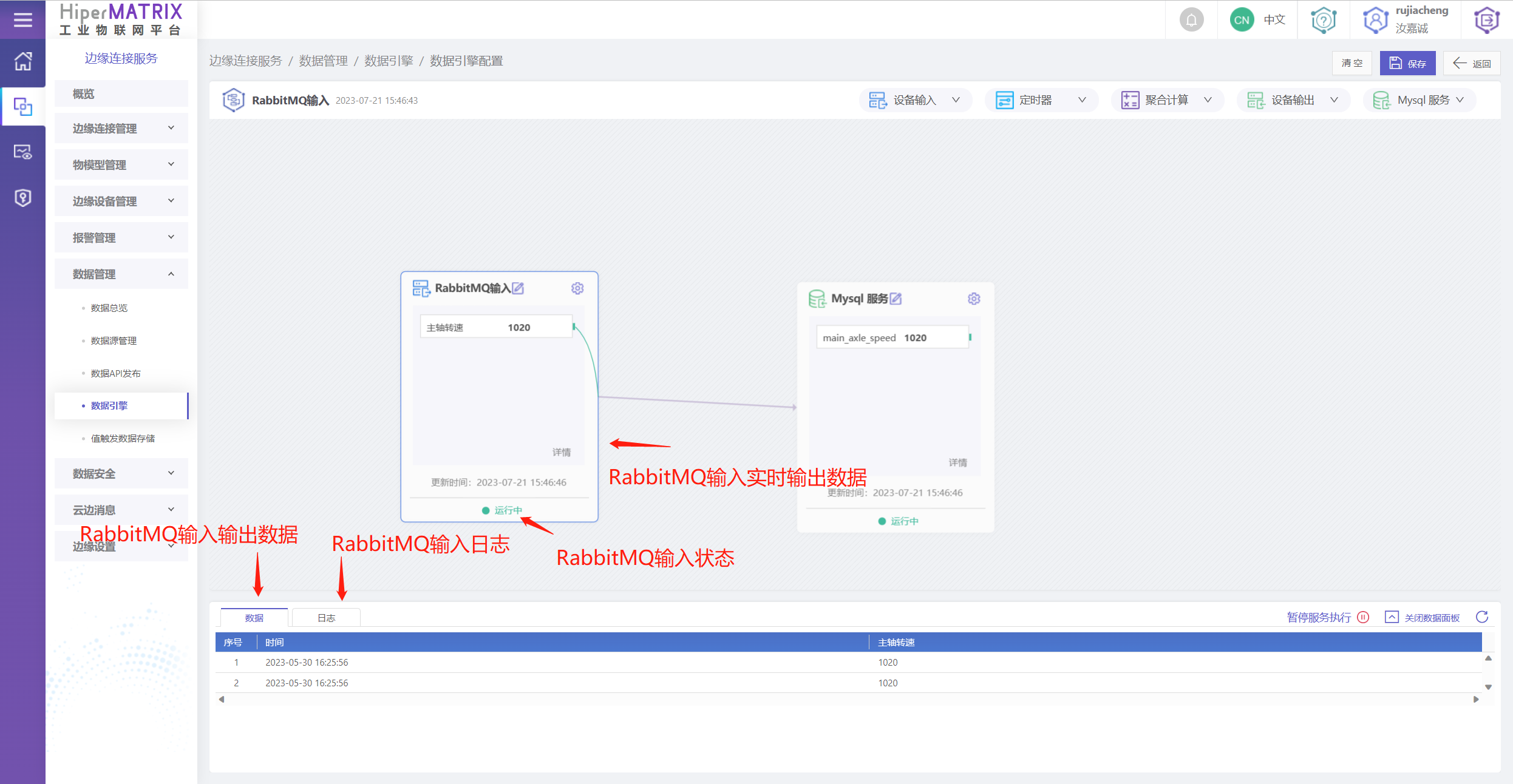Click table scroll up arrow
The height and width of the screenshot is (784, 1513).
point(1488,658)
